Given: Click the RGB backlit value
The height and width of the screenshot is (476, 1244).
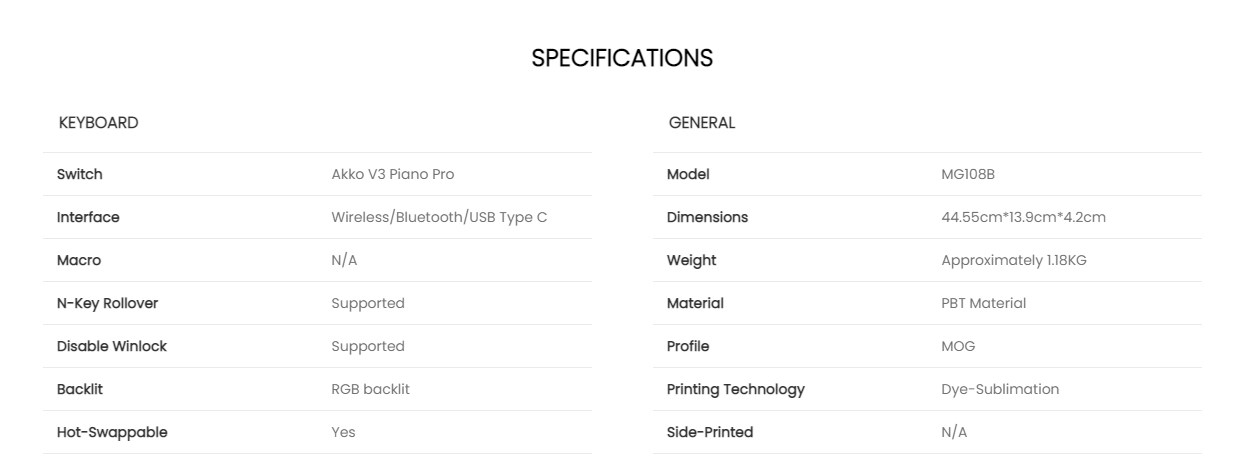Looking at the screenshot, I should 370,389.
